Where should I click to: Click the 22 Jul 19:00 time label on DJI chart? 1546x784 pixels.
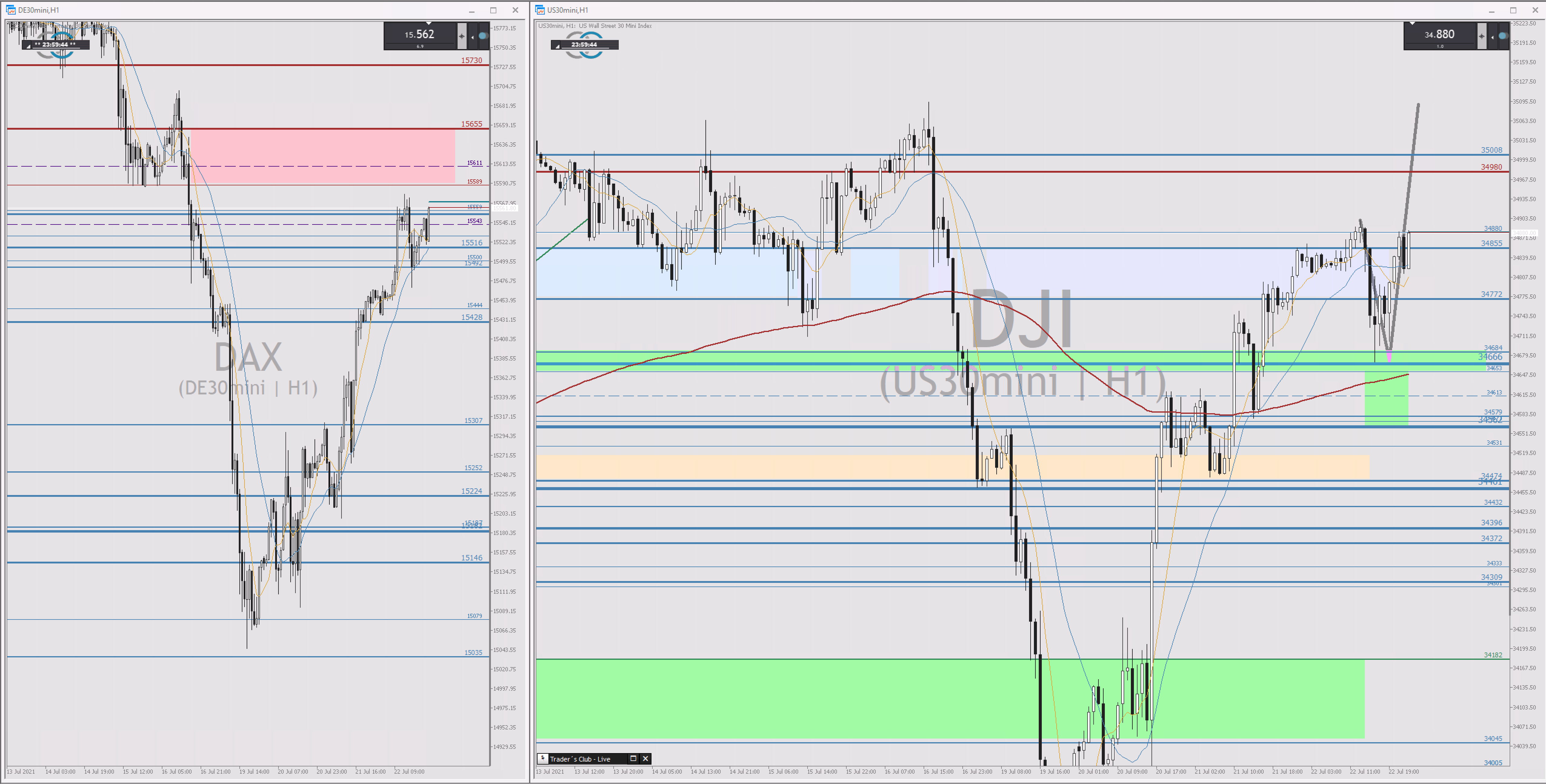pyautogui.click(x=1403, y=771)
